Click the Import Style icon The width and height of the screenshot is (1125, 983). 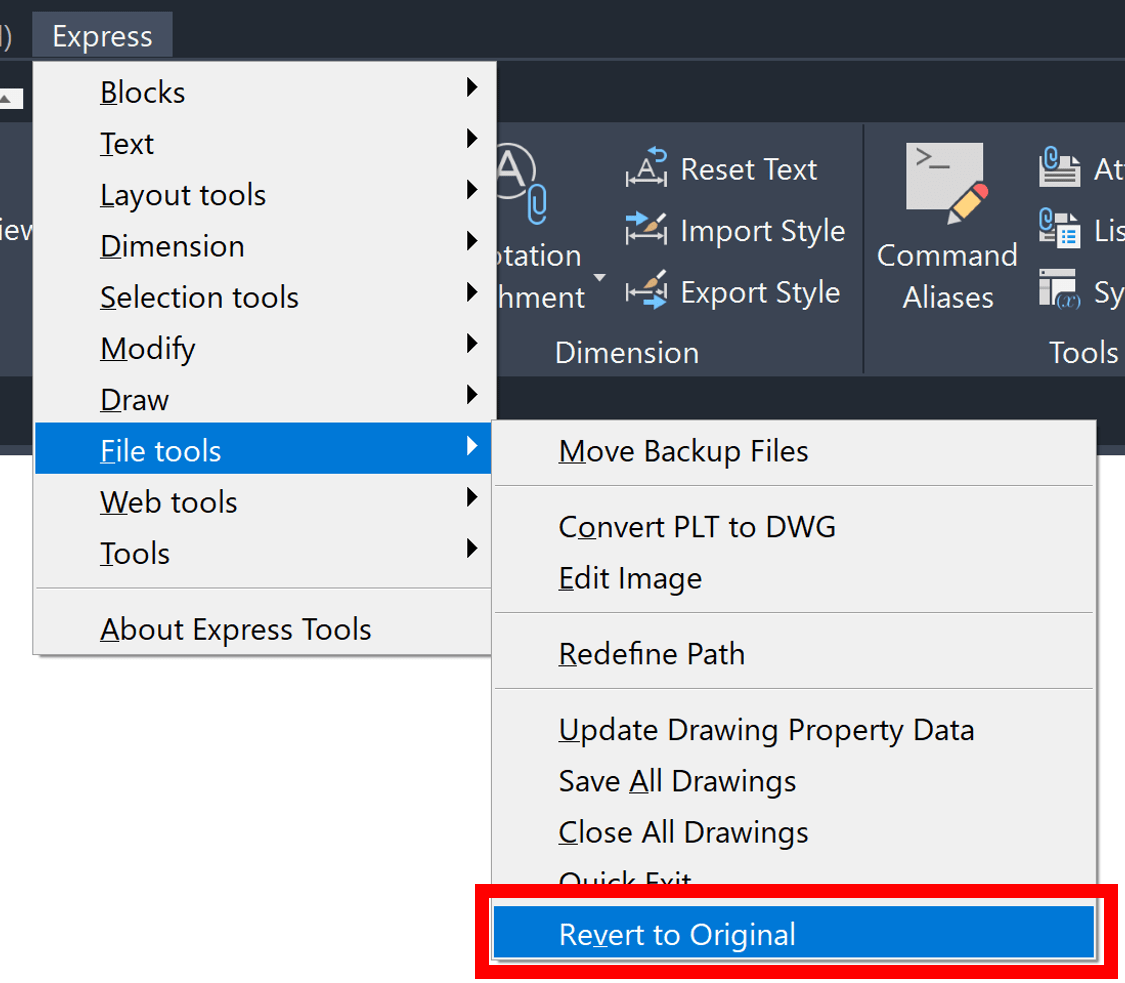[x=646, y=231]
